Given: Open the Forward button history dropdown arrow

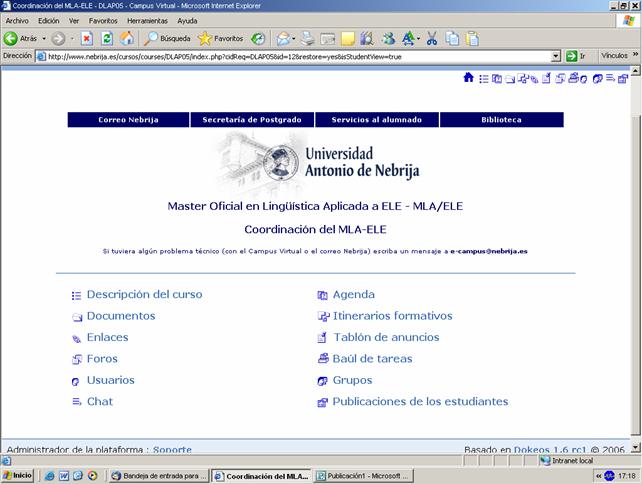Looking at the screenshot, I should tap(72, 39).
